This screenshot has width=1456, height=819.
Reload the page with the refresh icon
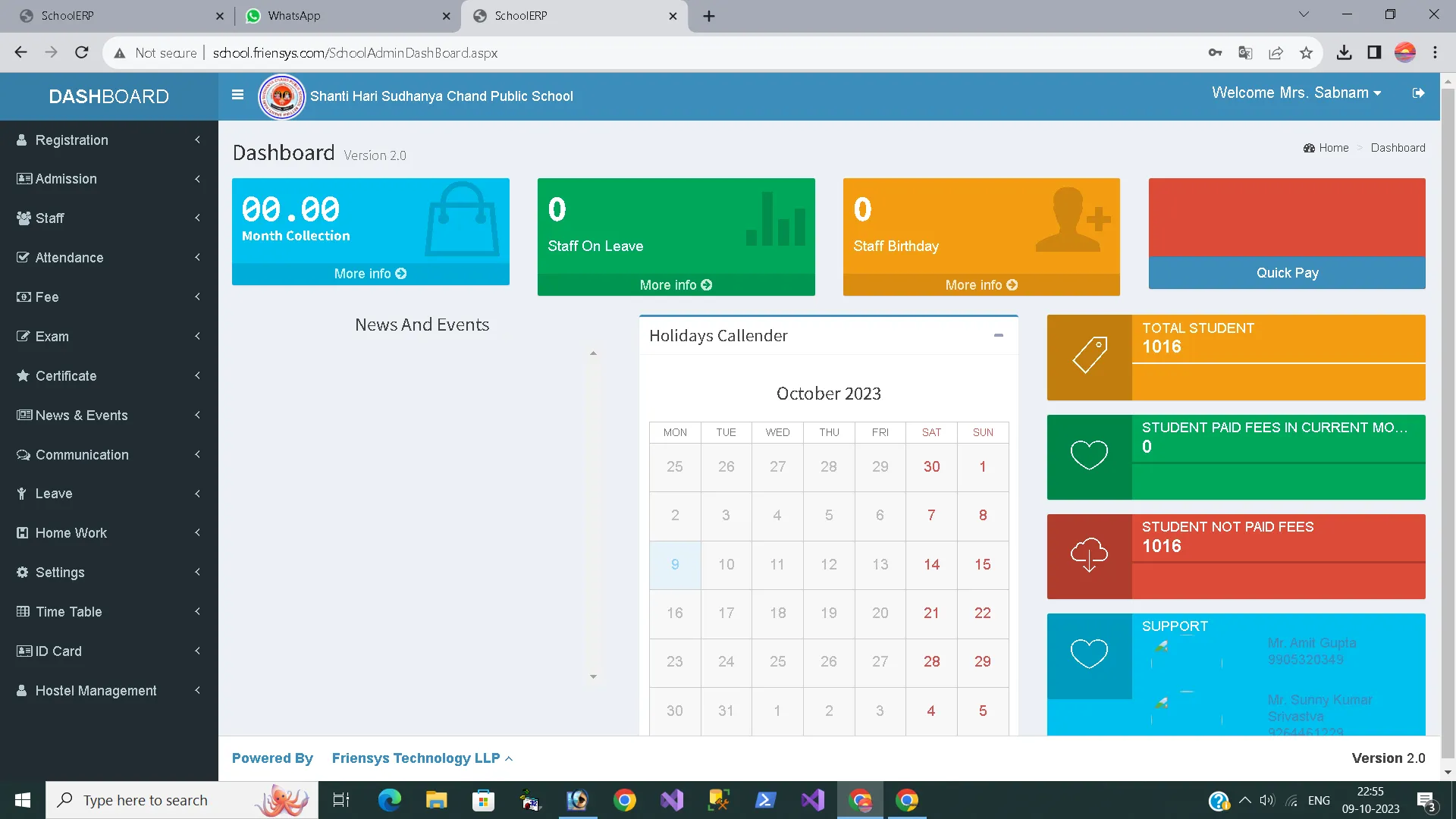82,52
